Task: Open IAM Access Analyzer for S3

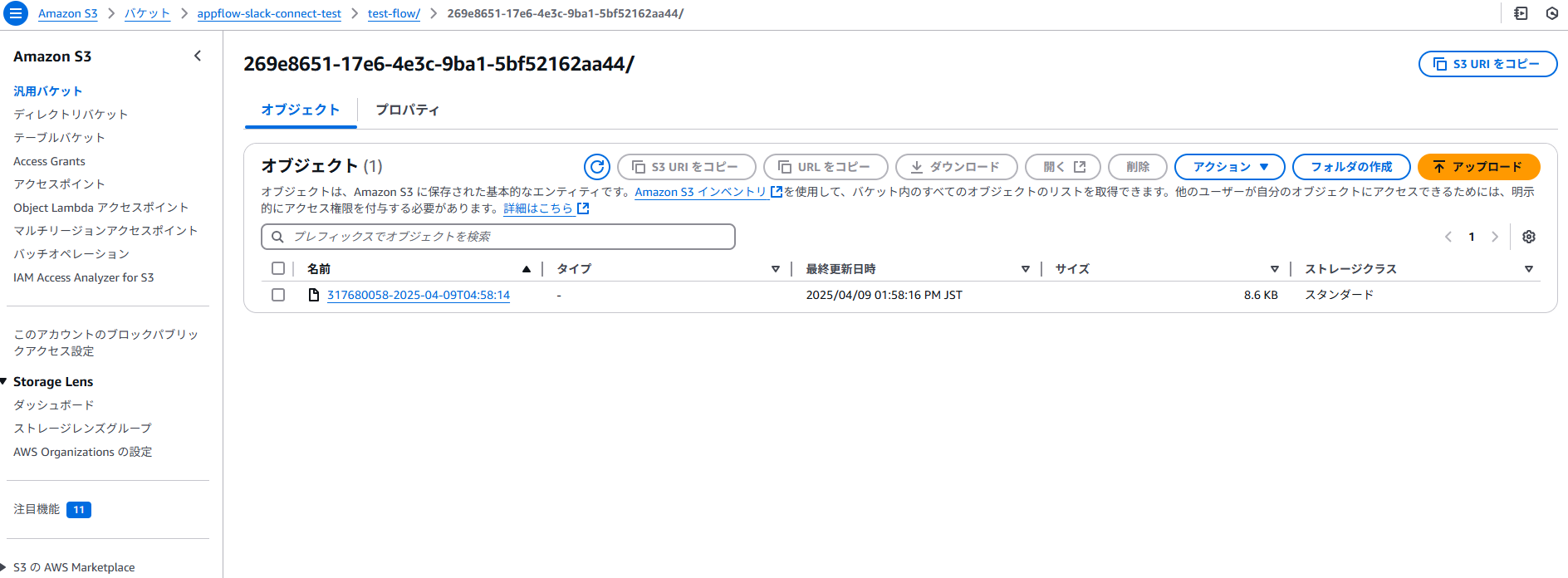Action: (x=83, y=277)
